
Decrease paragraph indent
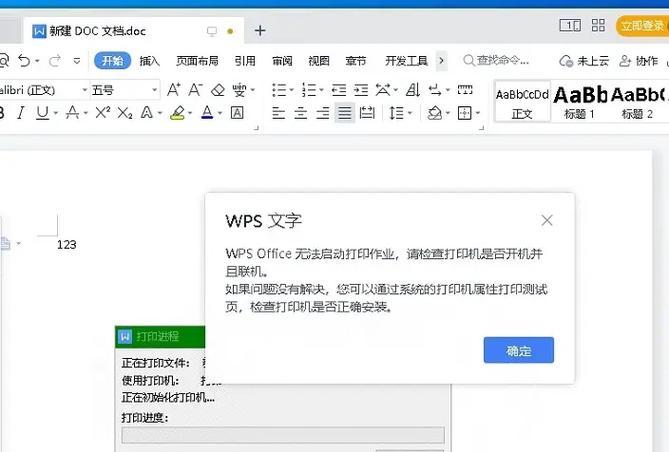[x=339, y=90]
